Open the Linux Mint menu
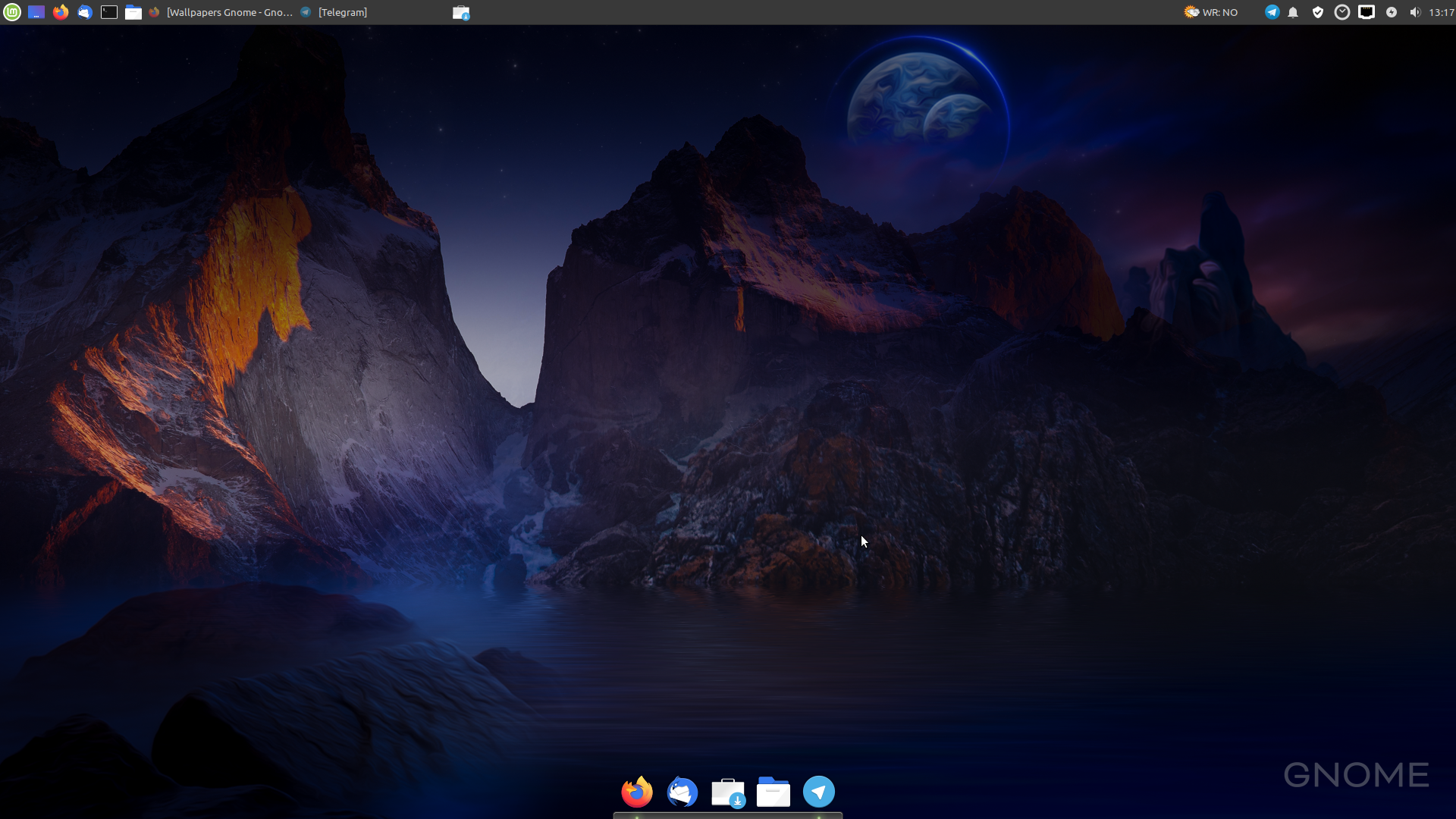The height and width of the screenshot is (819, 1456). (12, 12)
